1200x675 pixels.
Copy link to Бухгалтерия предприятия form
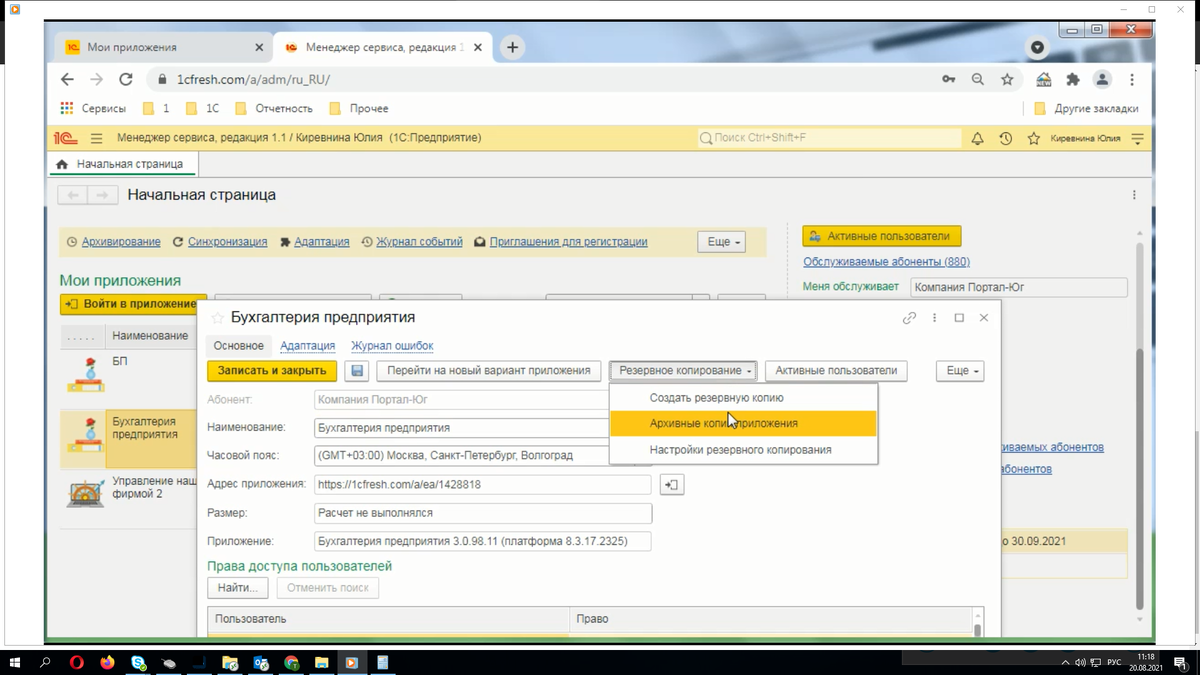[x=909, y=318]
